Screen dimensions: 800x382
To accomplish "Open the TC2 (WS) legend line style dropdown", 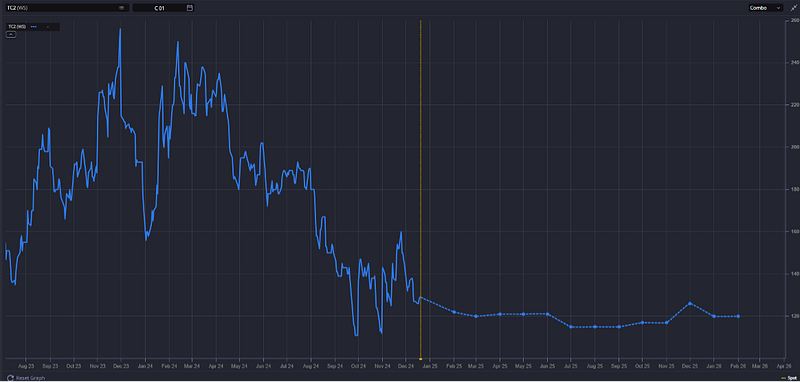I will click(34, 27).
